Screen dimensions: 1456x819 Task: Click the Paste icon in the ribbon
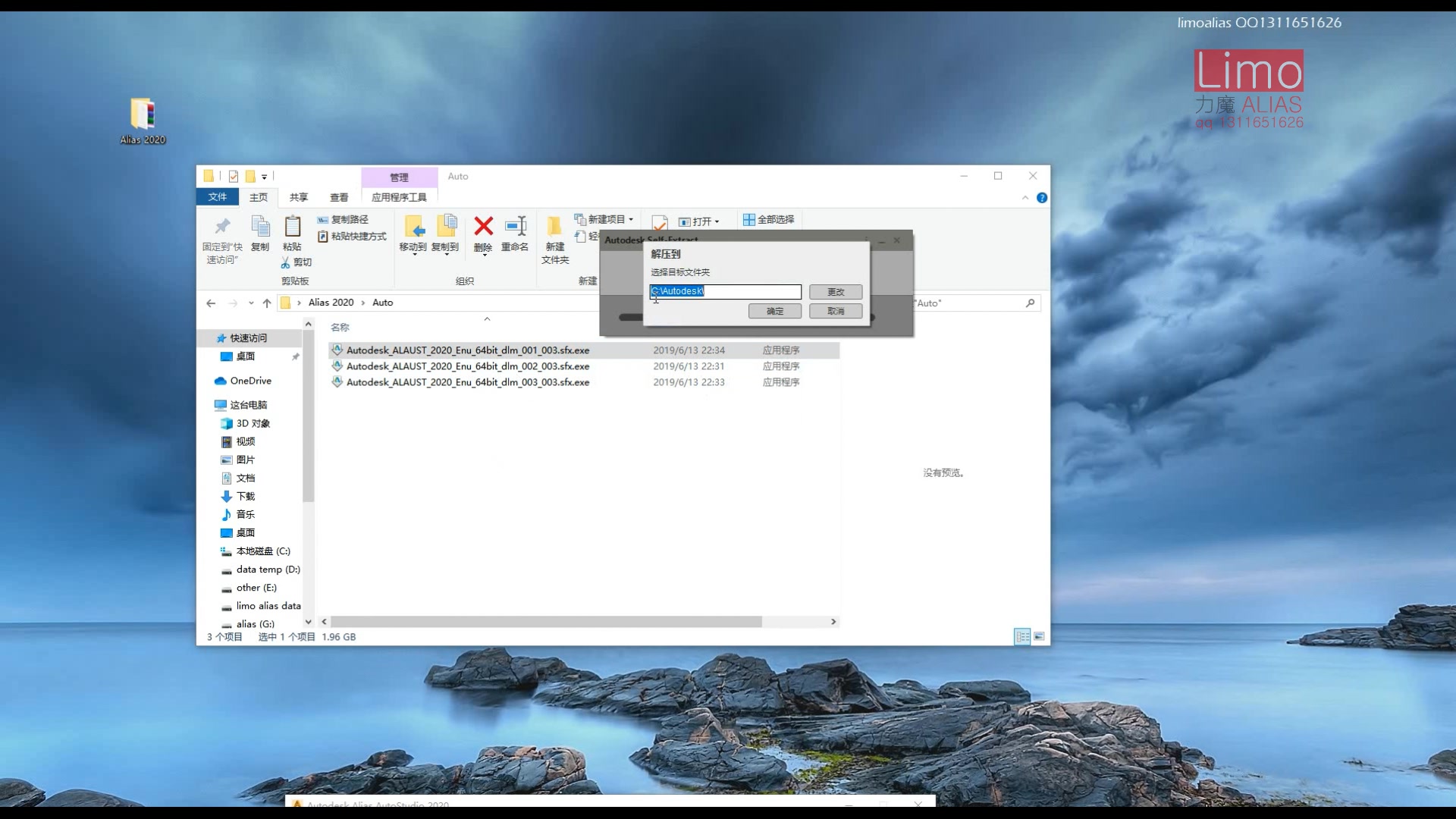[x=292, y=227]
